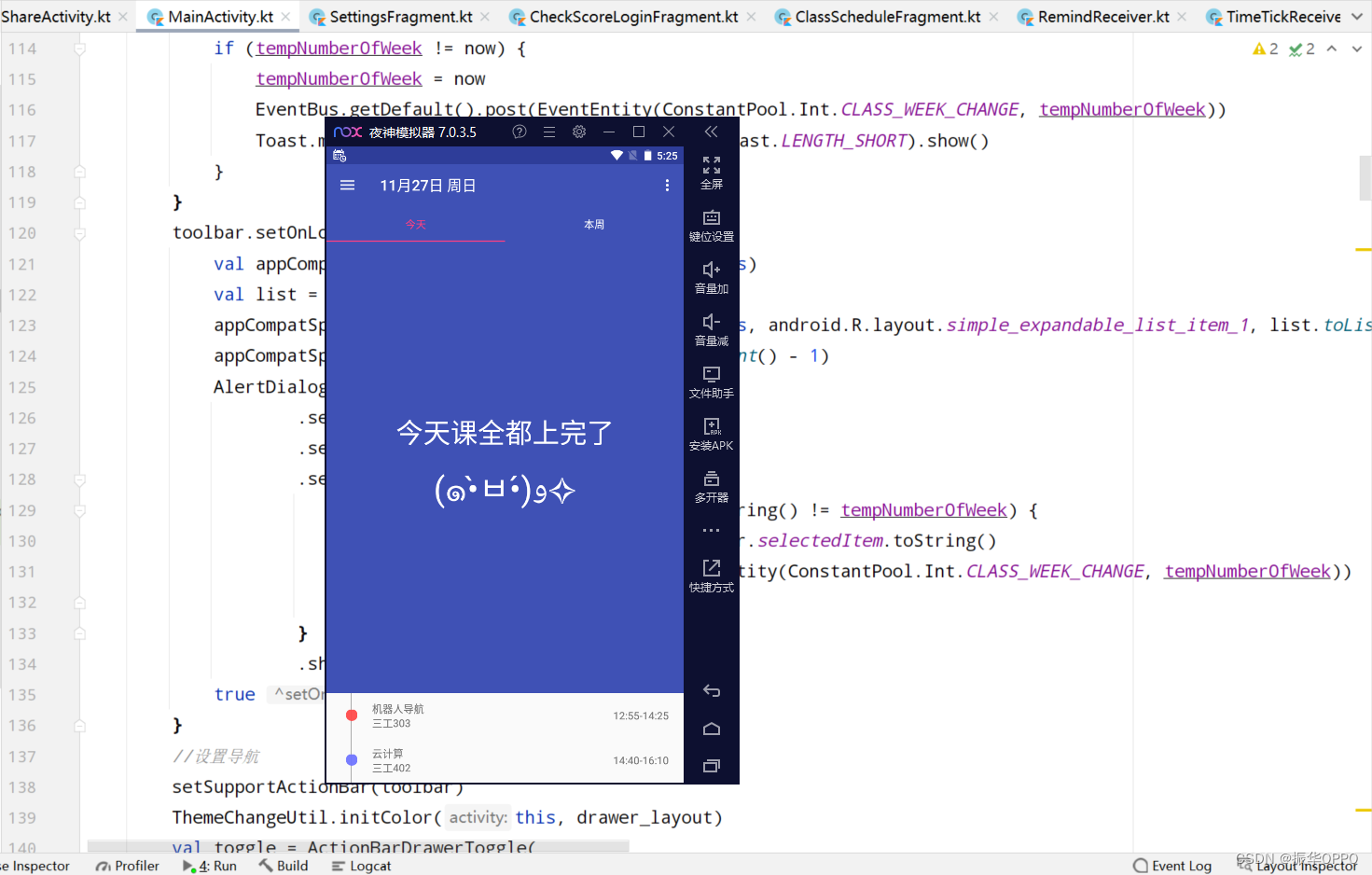Go to next highlighted error arrow
1372x875 pixels.
1357,49
